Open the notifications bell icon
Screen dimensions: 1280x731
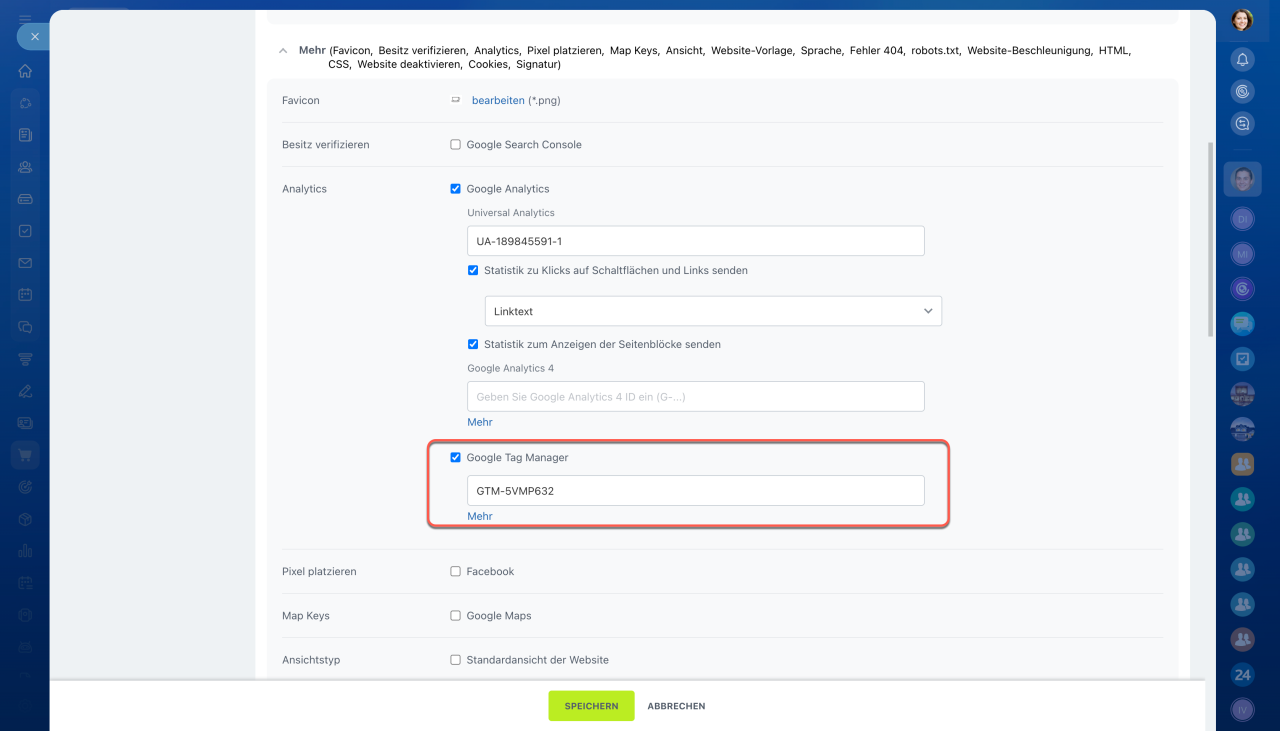click(1242, 60)
